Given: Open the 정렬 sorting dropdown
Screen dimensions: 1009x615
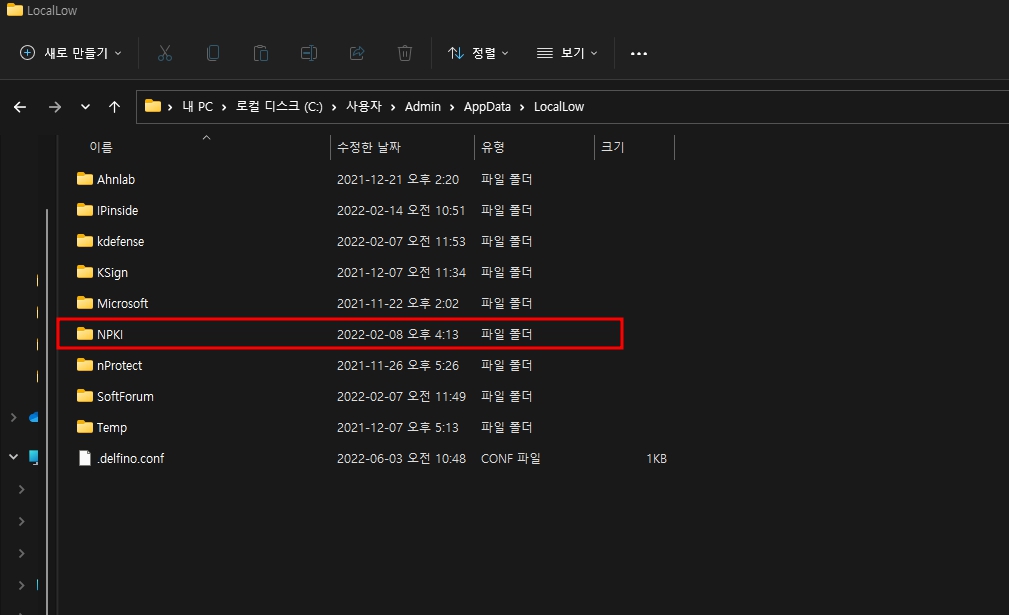Looking at the screenshot, I should (478, 53).
